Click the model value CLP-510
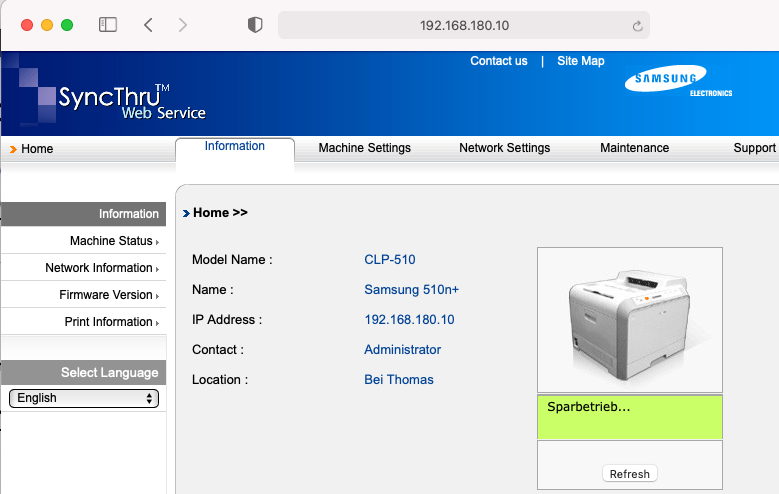779x494 pixels. [390, 259]
